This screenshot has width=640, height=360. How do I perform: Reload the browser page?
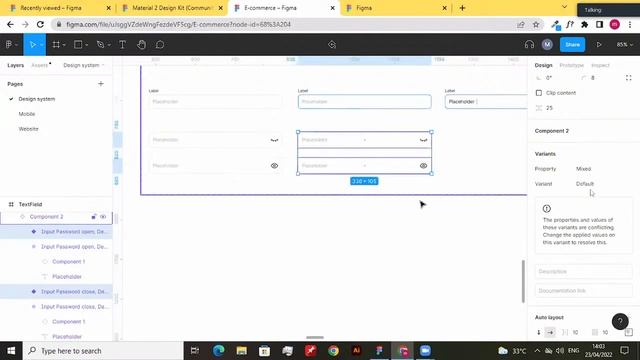[40, 24]
